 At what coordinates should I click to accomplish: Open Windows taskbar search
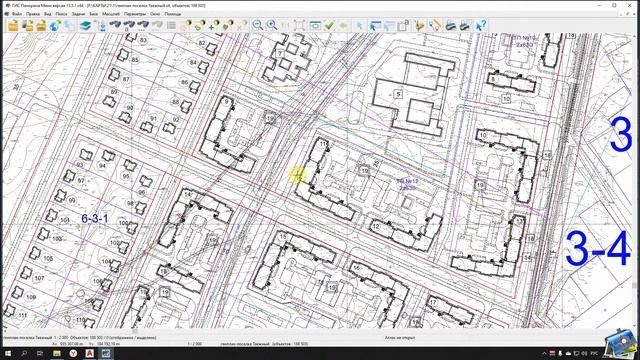coord(24,353)
